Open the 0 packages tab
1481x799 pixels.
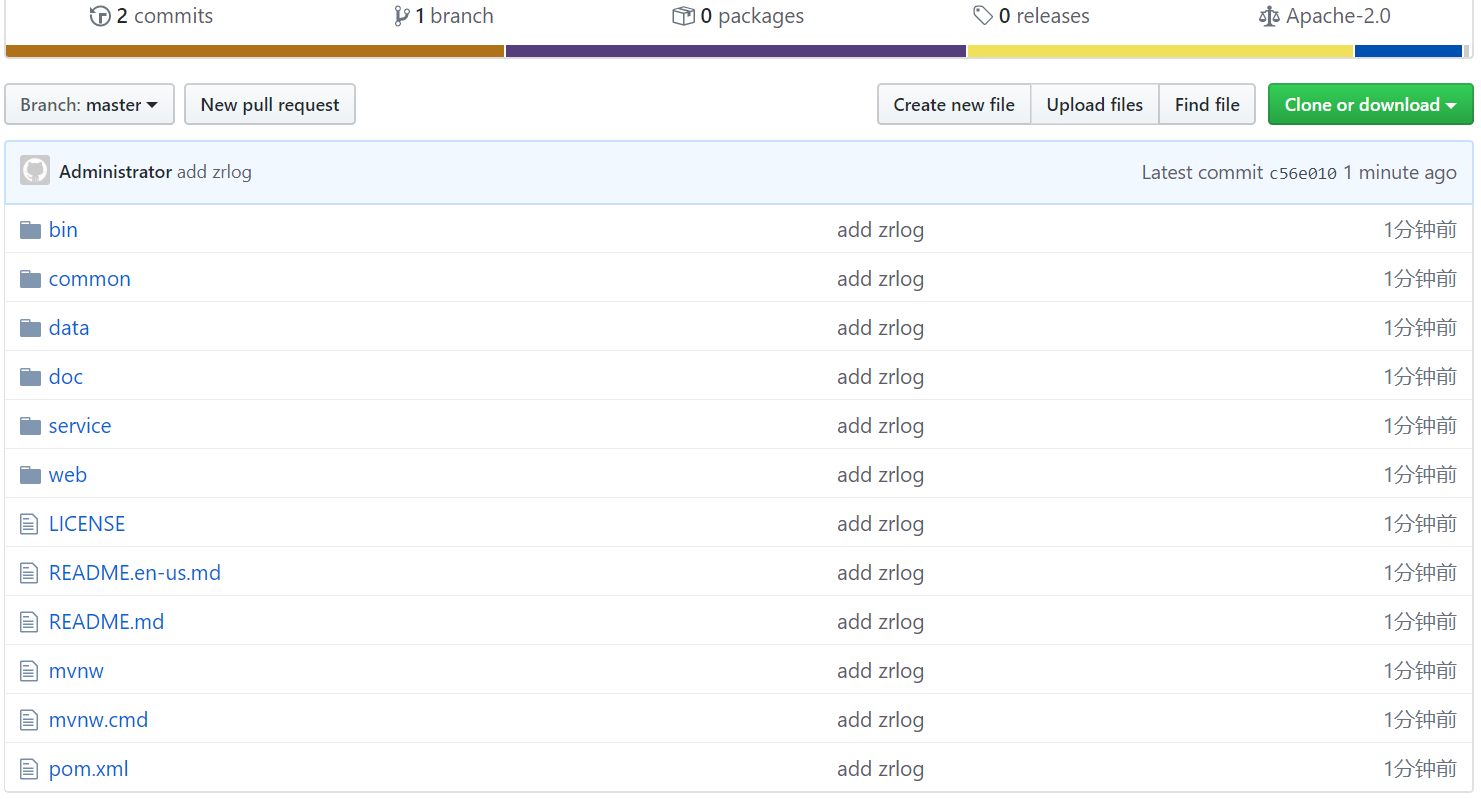click(x=738, y=16)
